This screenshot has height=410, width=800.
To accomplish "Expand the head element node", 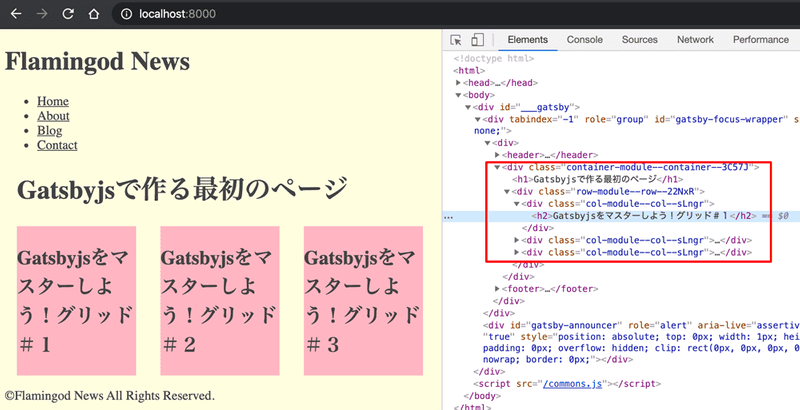I will tap(458, 83).
